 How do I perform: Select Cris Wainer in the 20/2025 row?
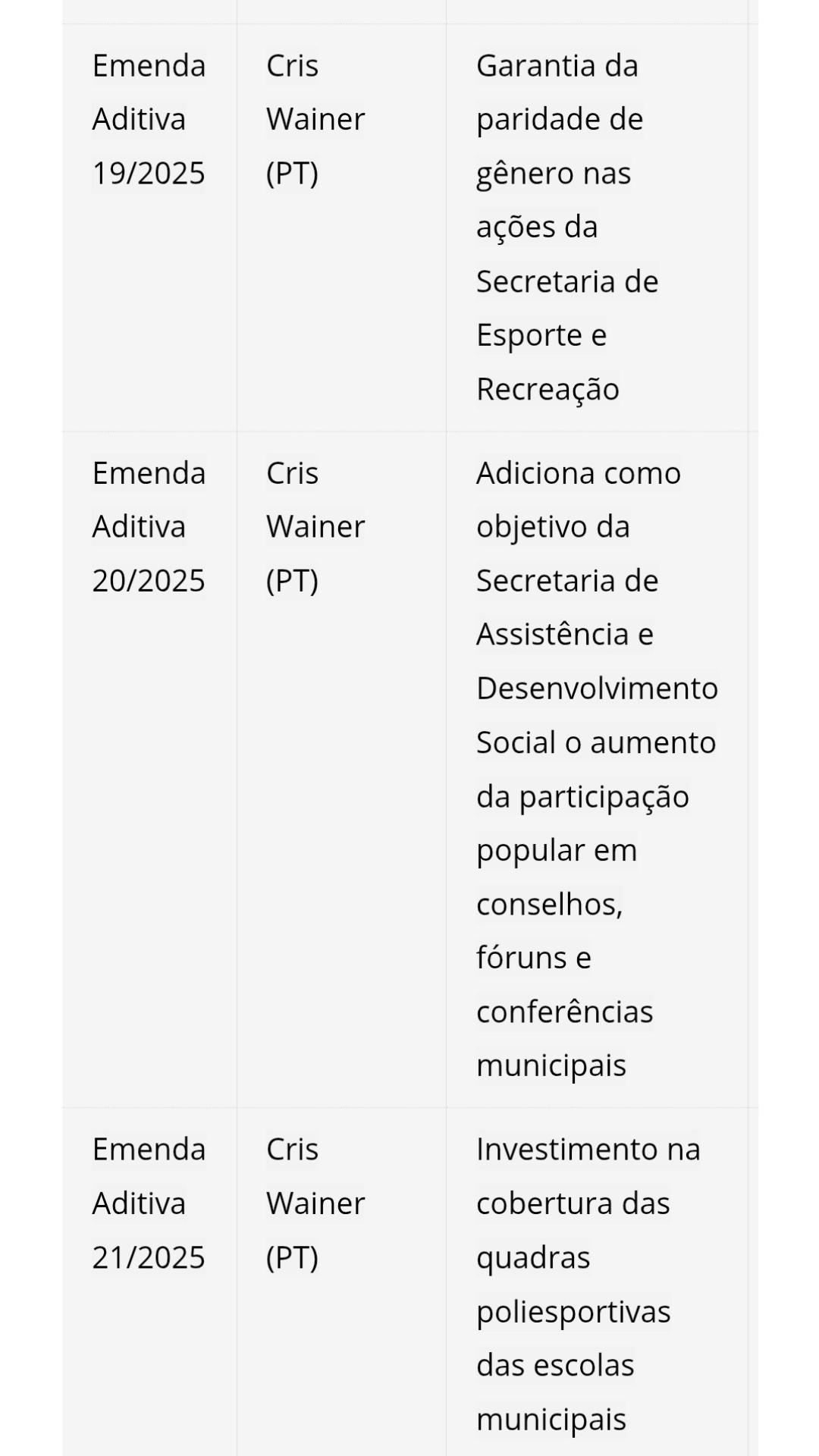pyautogui.click(x=315, y=527)
